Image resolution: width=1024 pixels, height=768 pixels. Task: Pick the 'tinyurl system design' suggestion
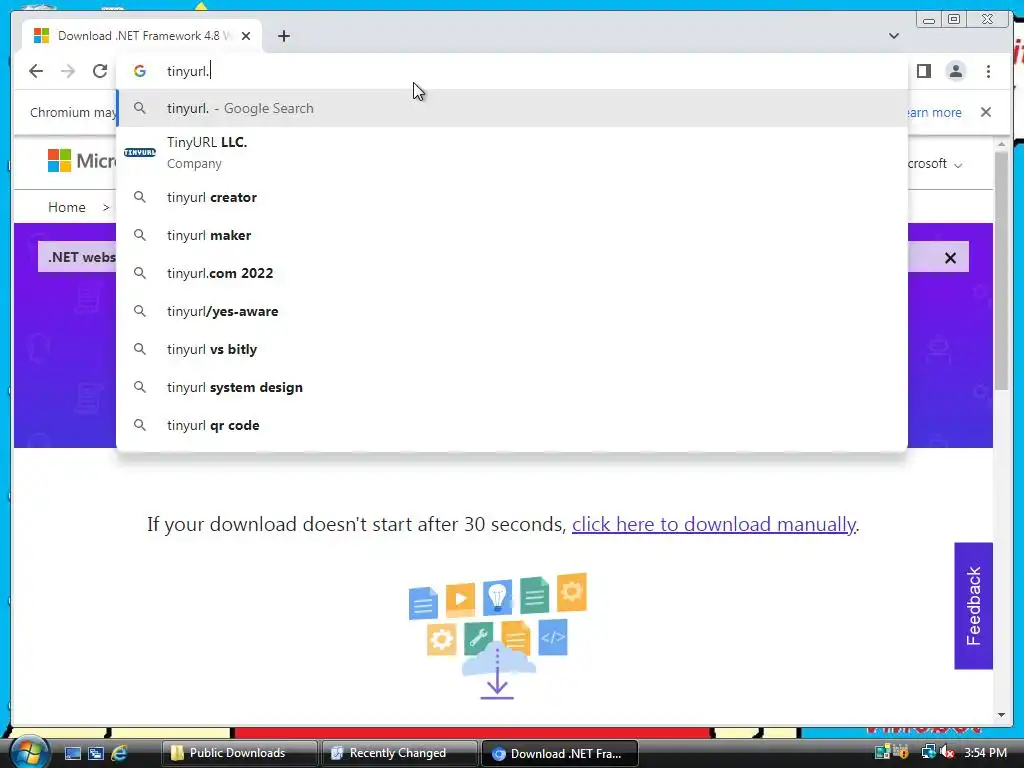point(512,387)
